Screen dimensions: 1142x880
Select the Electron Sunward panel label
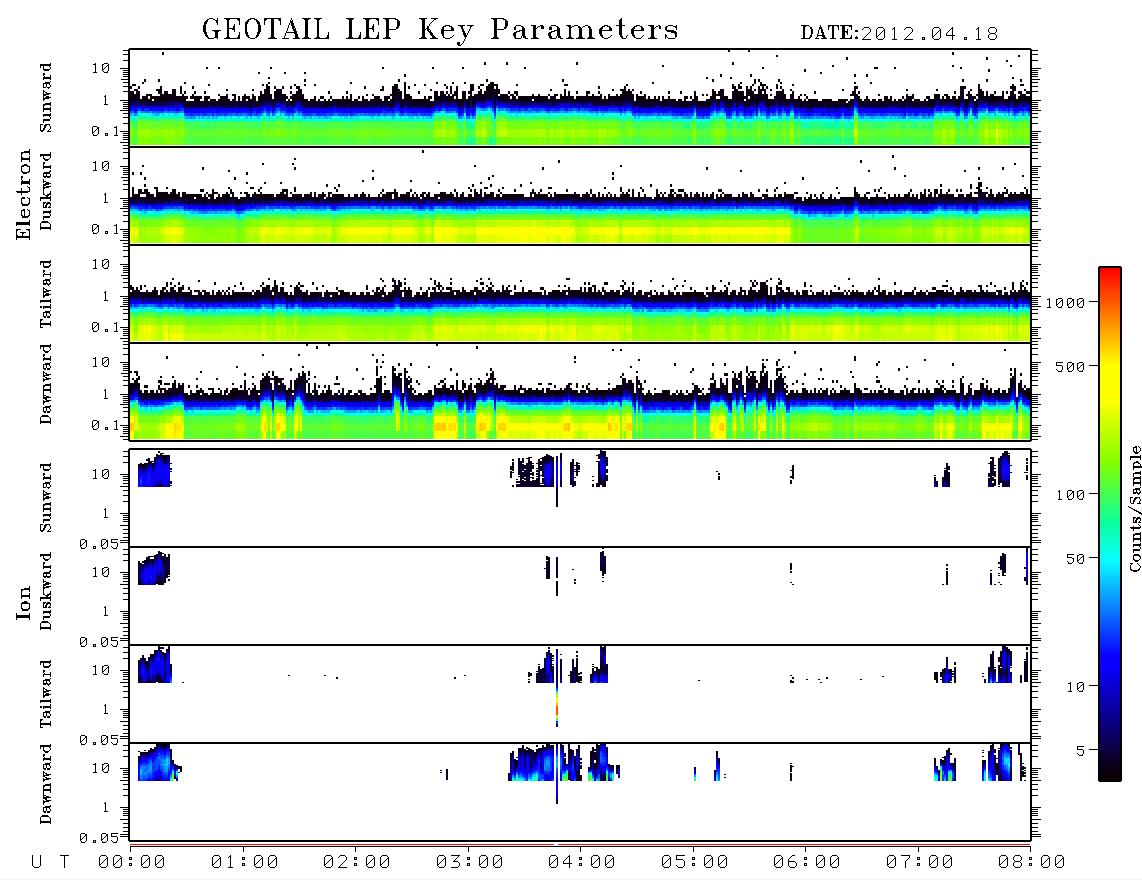[46, 98]
